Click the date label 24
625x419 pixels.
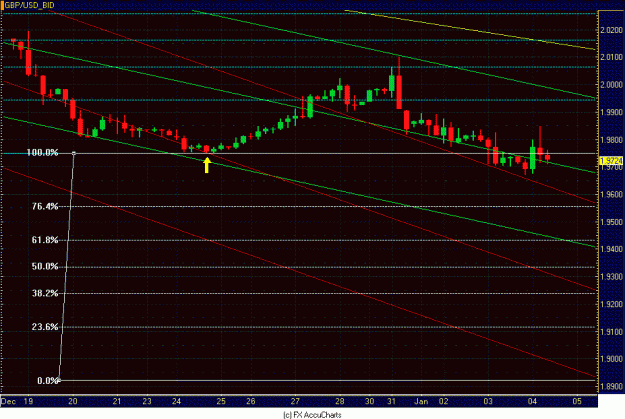177,401
